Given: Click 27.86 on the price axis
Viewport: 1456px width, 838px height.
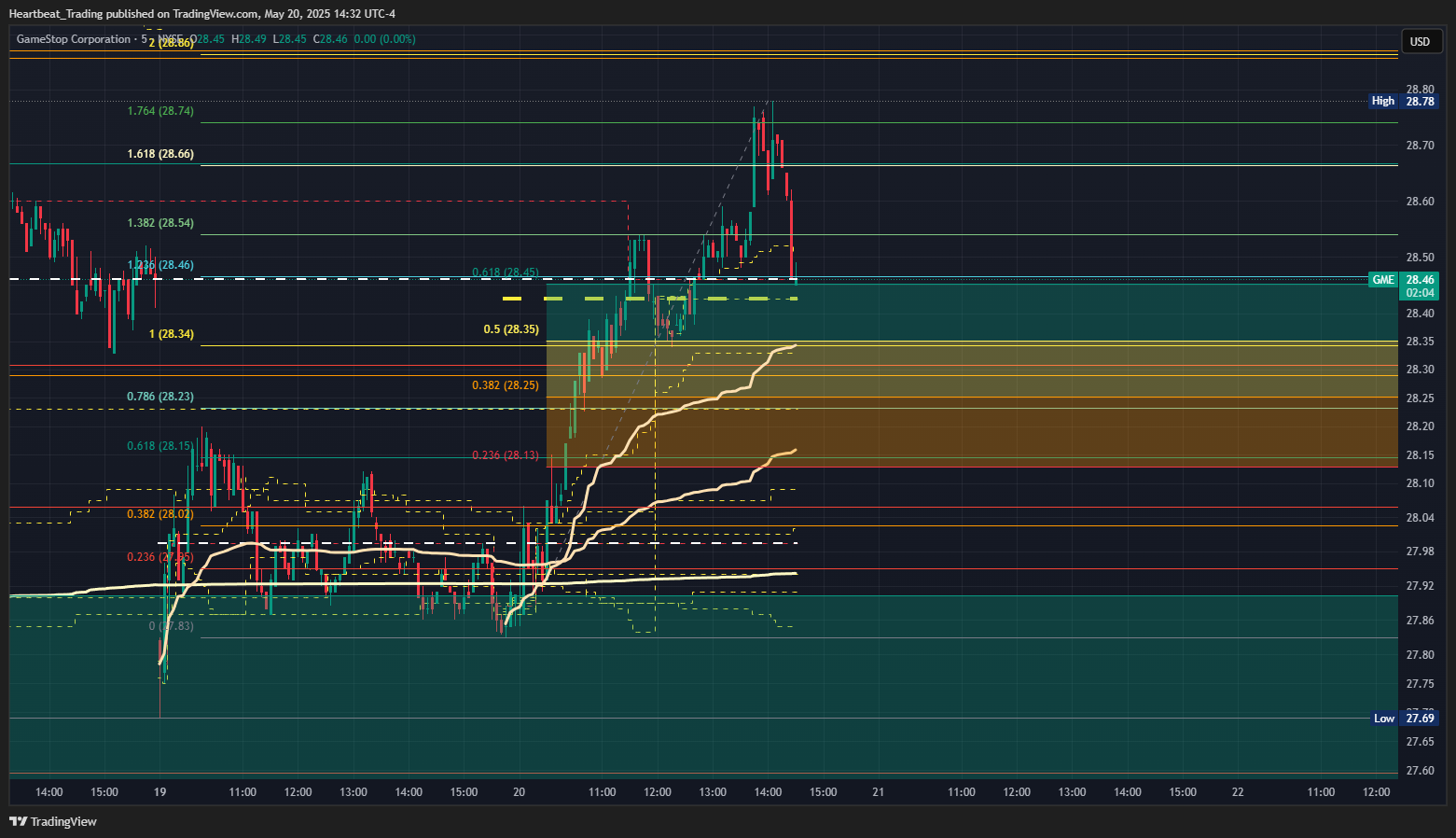Looking at the screenshot, I should [1420, 621].
